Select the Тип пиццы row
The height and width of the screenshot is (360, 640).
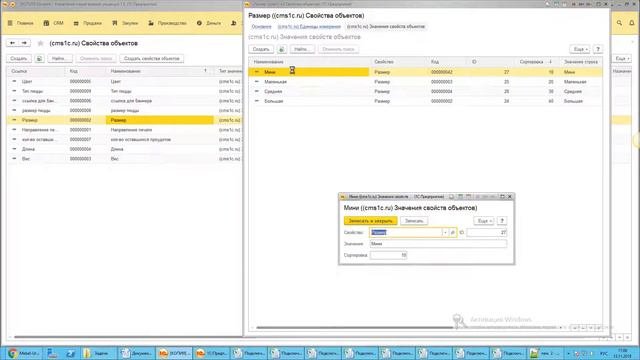124,91
